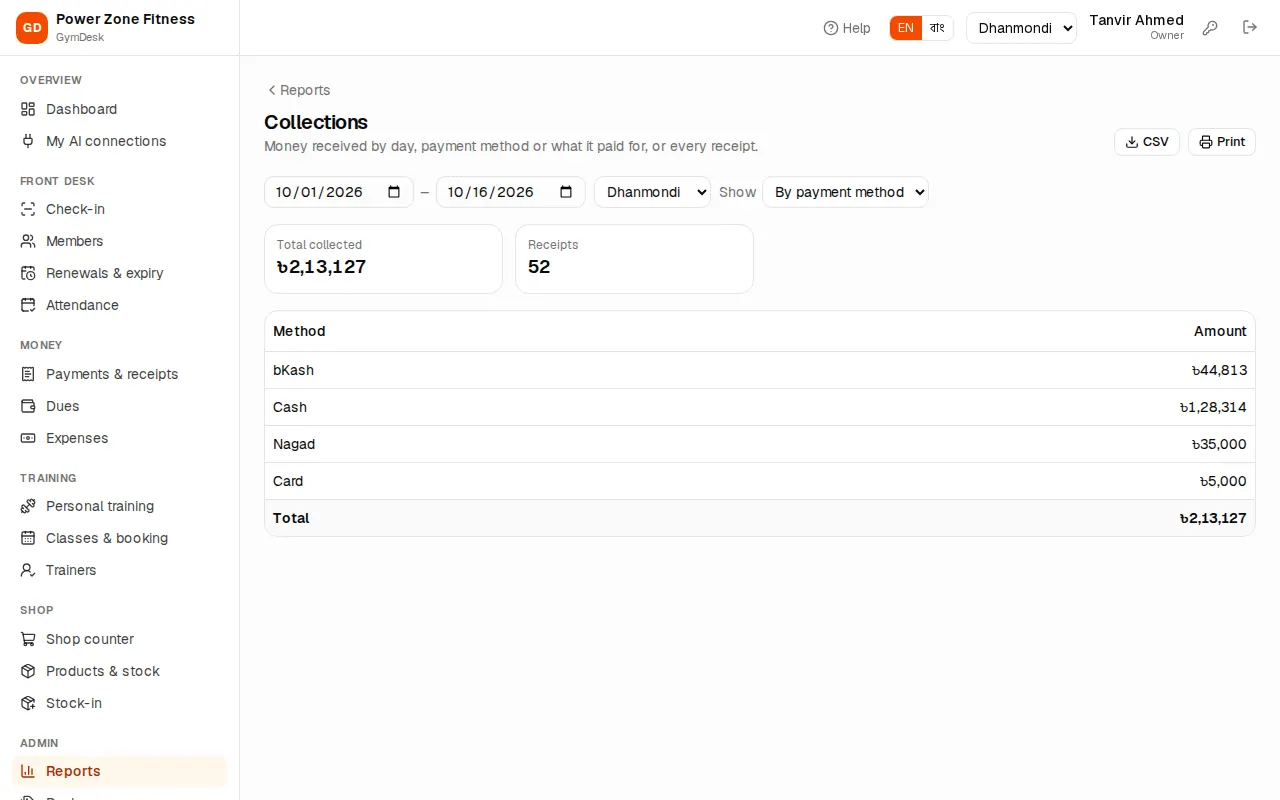This screenshot has height=800, width=1280.
Task: Open Dues in the sidebar
Action: tap(119, 406)
